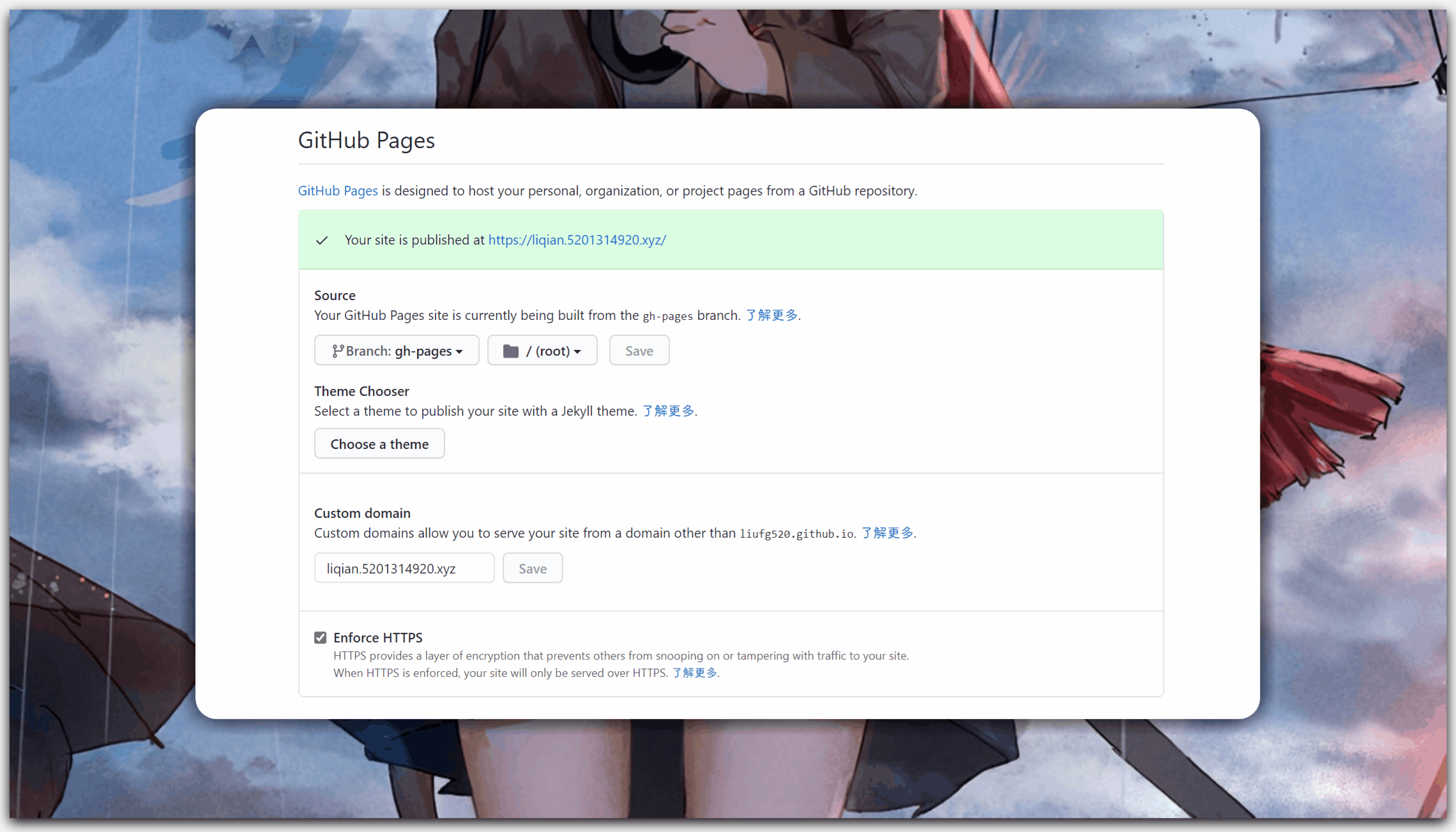Click the liufg520.github.io domain text
The height and width of the screenshot is (832, 1456).
click(797, 534)
